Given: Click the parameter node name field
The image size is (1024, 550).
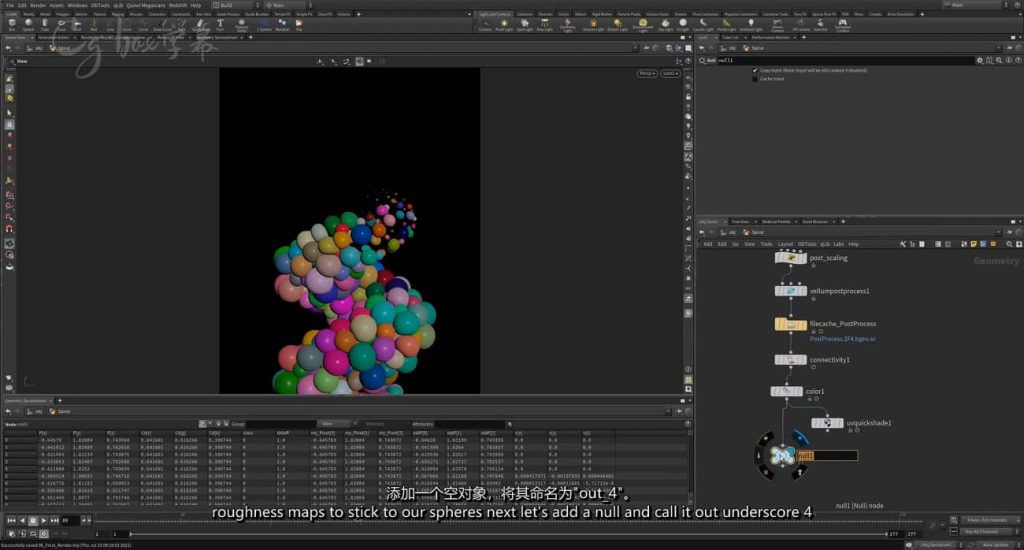Looking at the screenshot, I should coord(846,60).
